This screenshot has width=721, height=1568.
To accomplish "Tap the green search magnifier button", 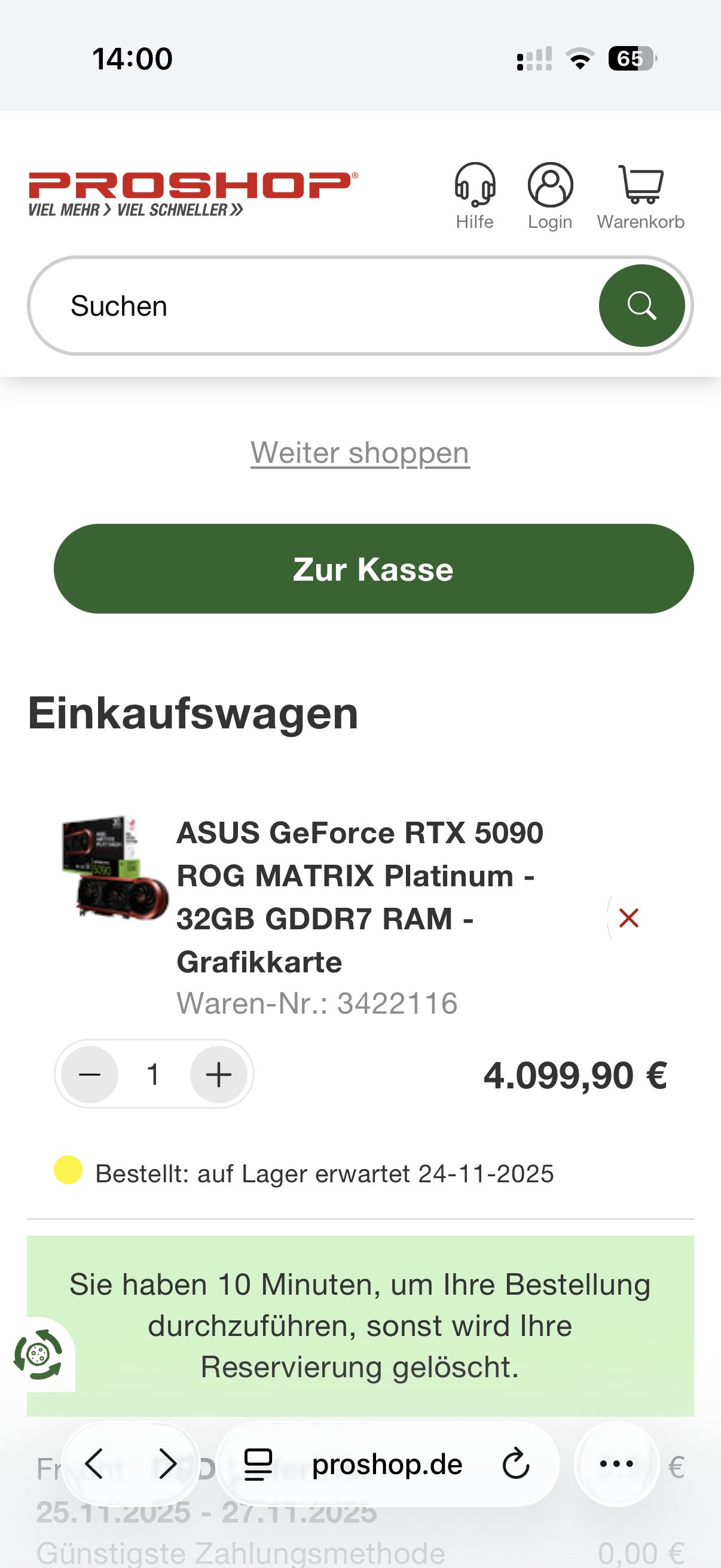I will 641,306.
